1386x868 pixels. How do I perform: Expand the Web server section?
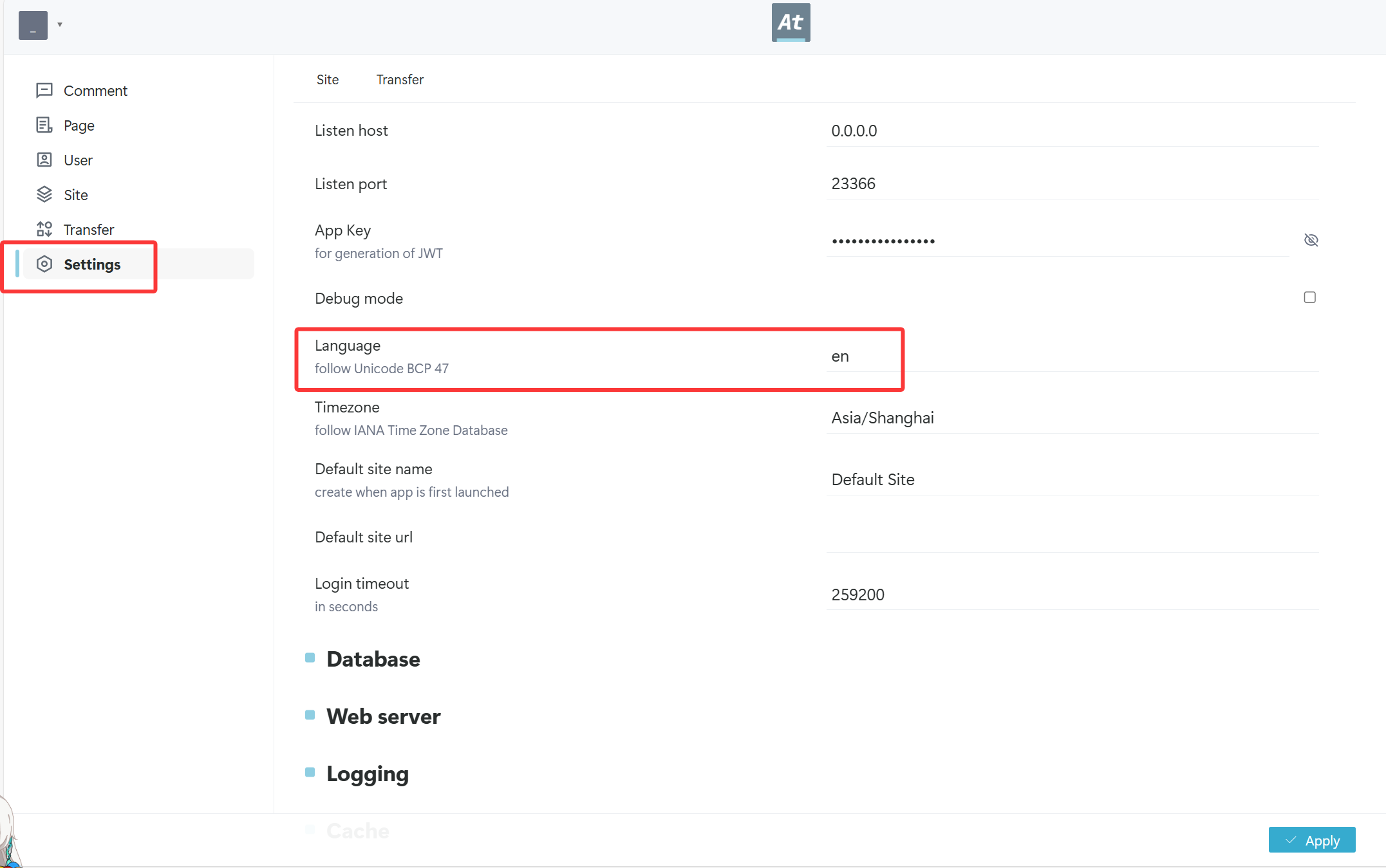click(x=383, y=716)
